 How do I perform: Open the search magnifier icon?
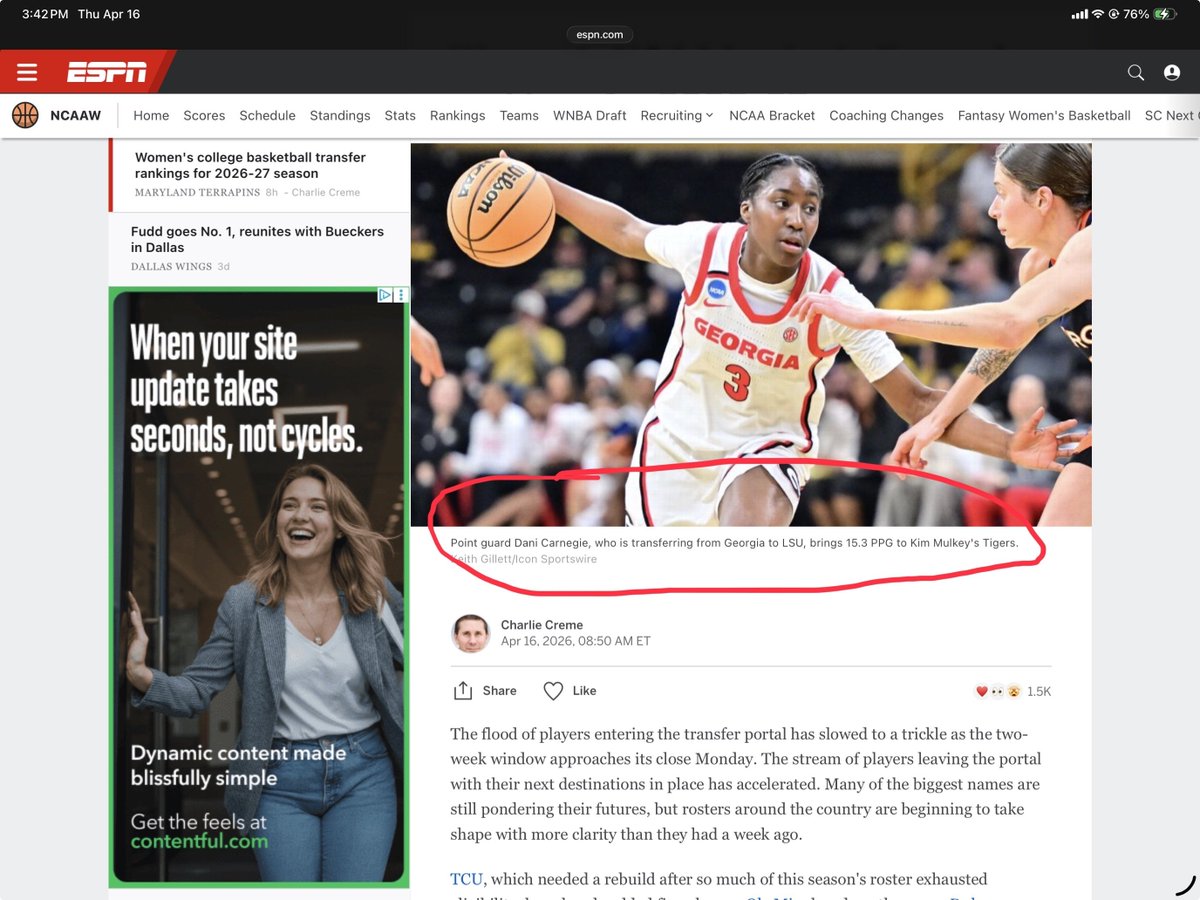pos(1136,72)
